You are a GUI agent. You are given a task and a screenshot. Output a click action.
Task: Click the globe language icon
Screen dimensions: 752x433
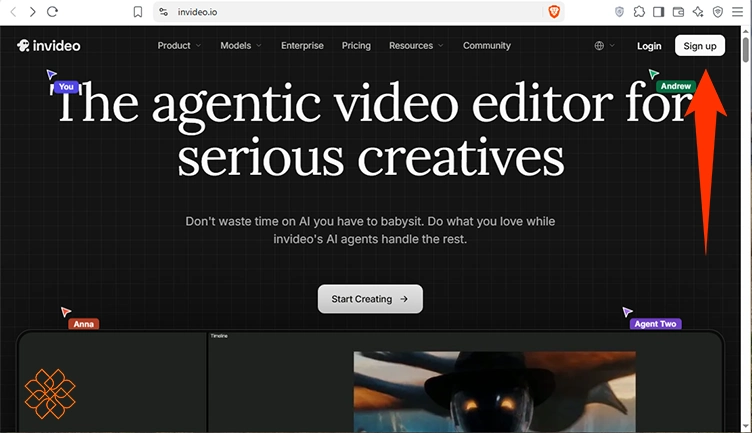coord(599,46)
